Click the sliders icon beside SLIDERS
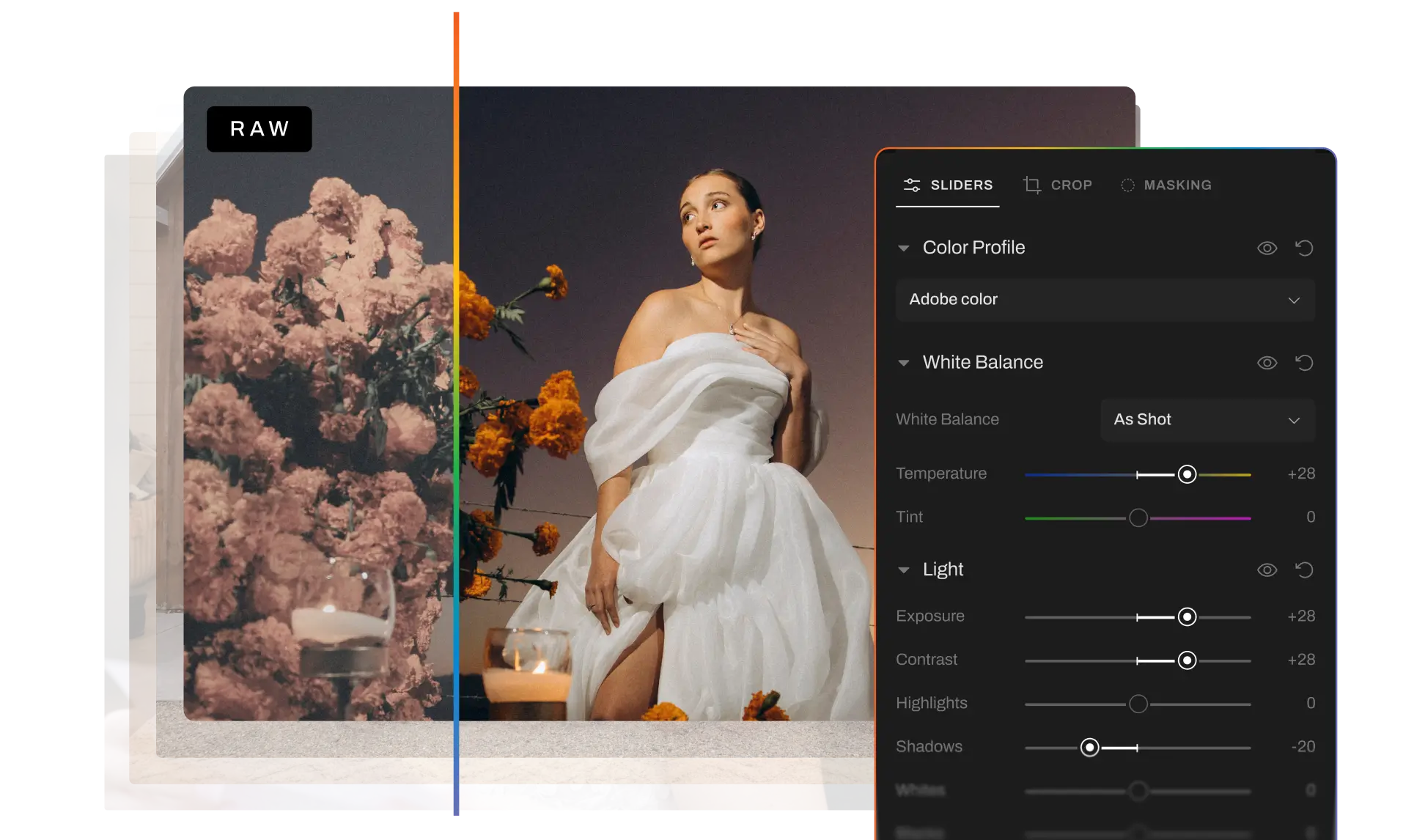The height and width of the screenshot is (840, 1425). pos(912,185)
